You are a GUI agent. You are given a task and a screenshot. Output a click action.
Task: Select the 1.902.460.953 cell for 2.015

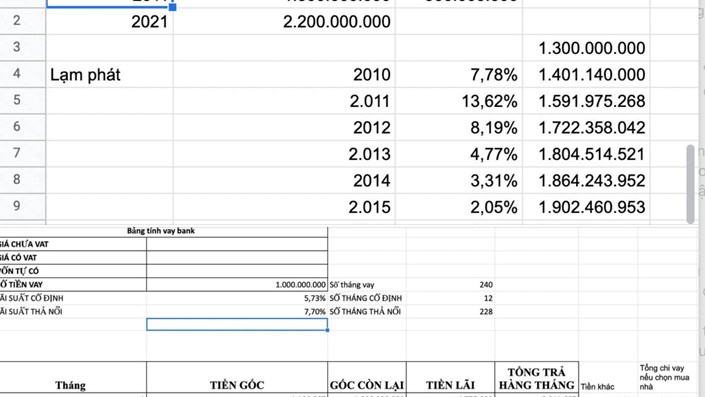click(586, 207)
